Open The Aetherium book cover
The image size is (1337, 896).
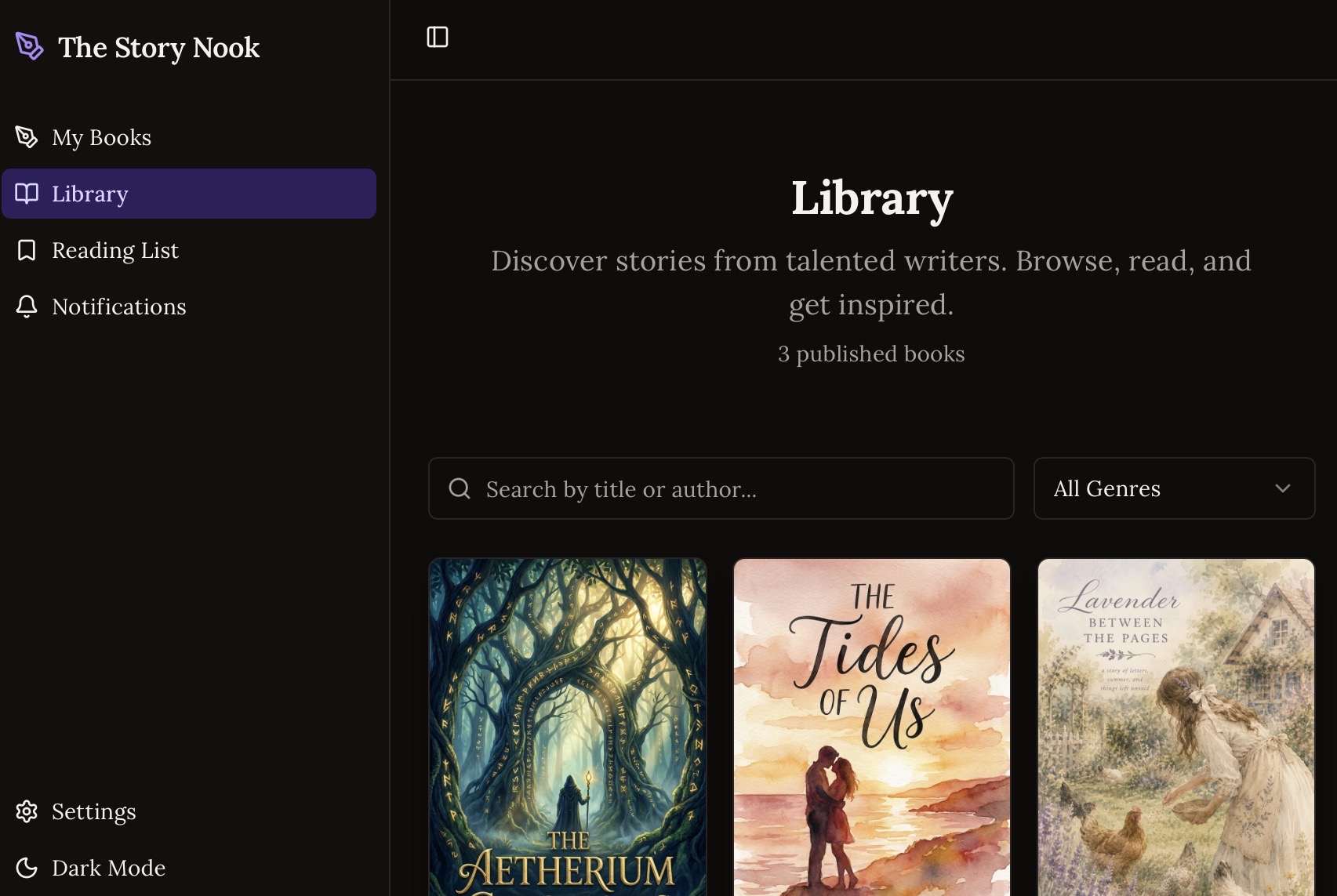pyautogui.click(x=568, y=727)
